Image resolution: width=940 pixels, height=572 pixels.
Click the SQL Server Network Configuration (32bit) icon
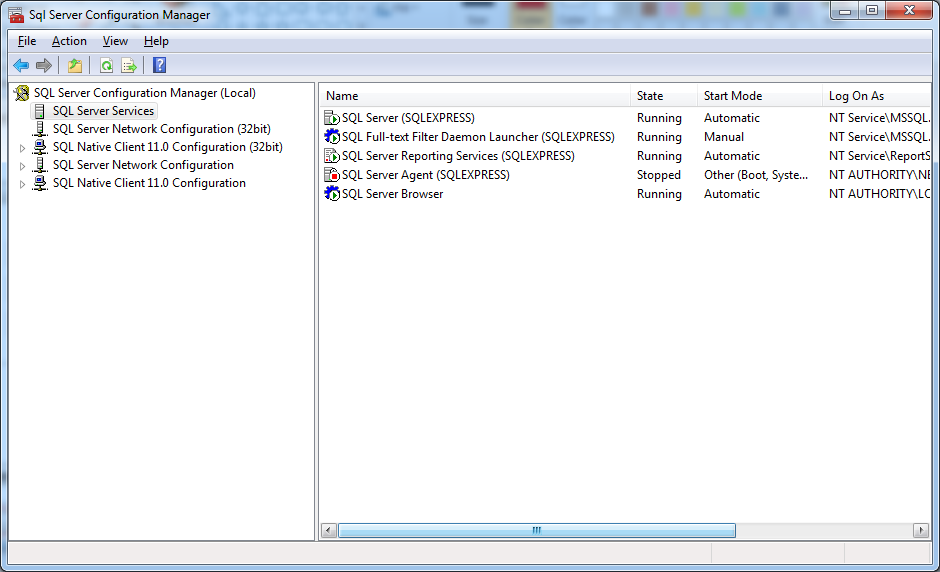pos(40,129)
